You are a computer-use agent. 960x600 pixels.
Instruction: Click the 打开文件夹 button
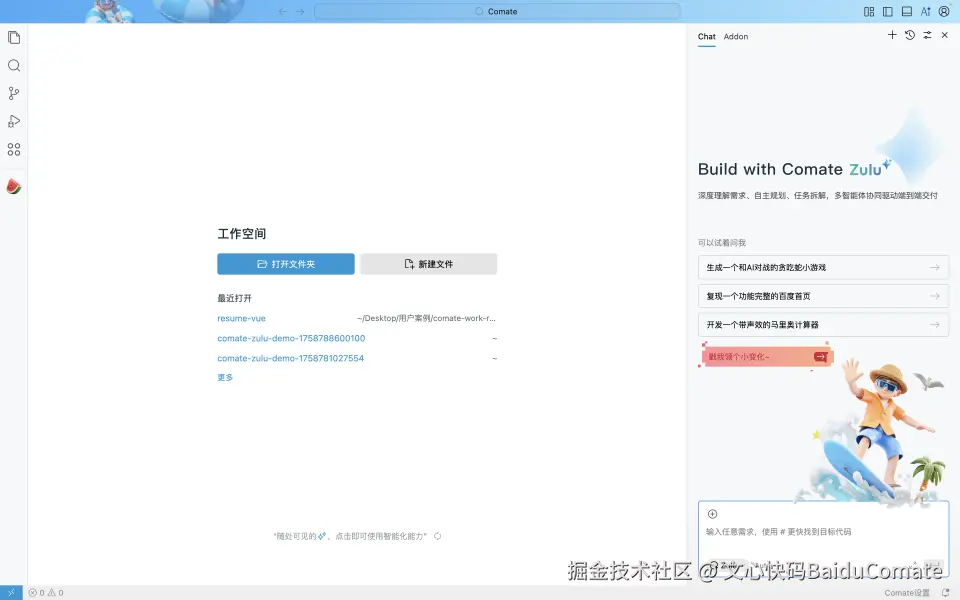click(x=286, y=264)
